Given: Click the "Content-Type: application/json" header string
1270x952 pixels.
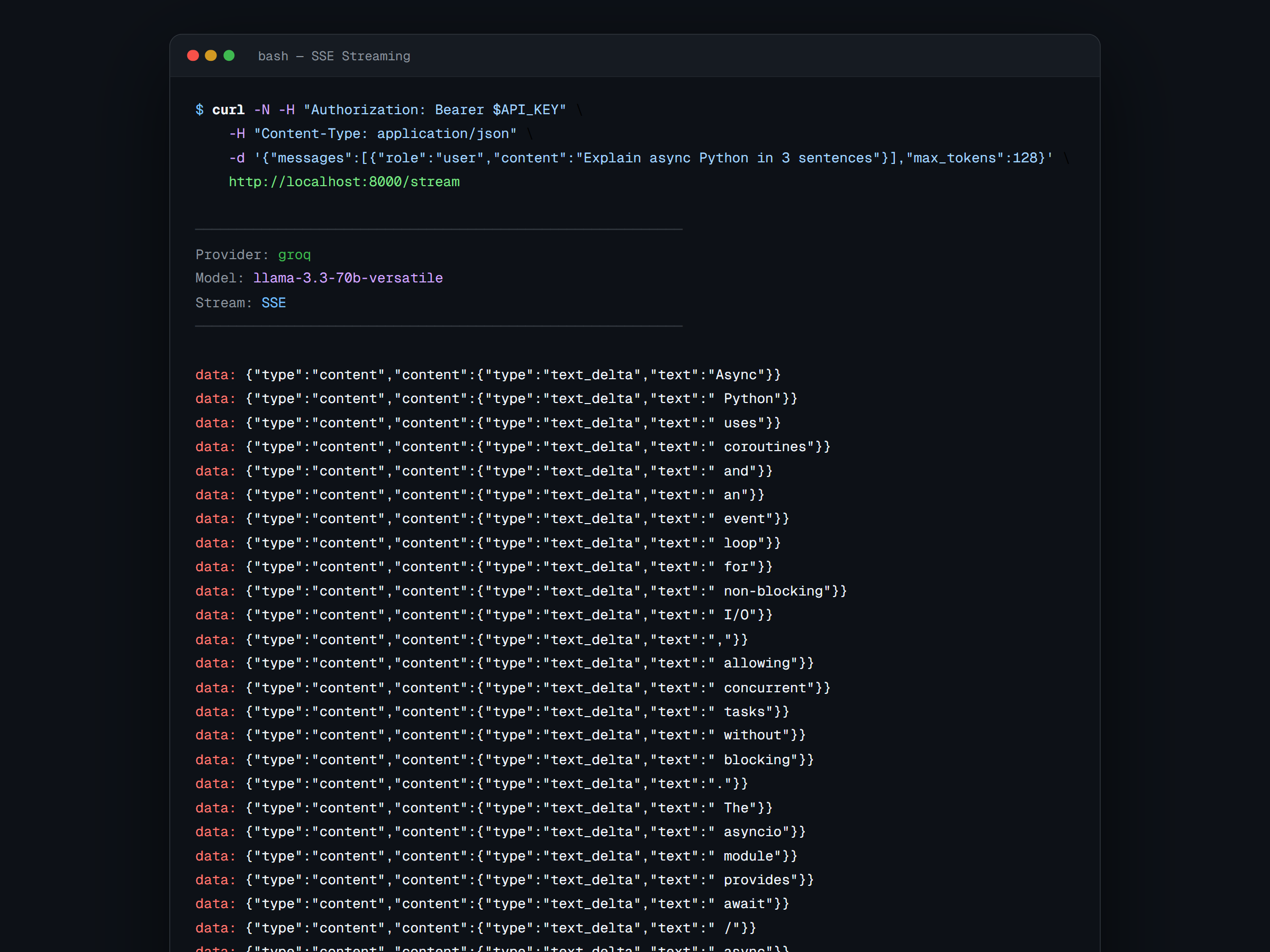Looking at the screenshot, I should [x=385, y=134].
